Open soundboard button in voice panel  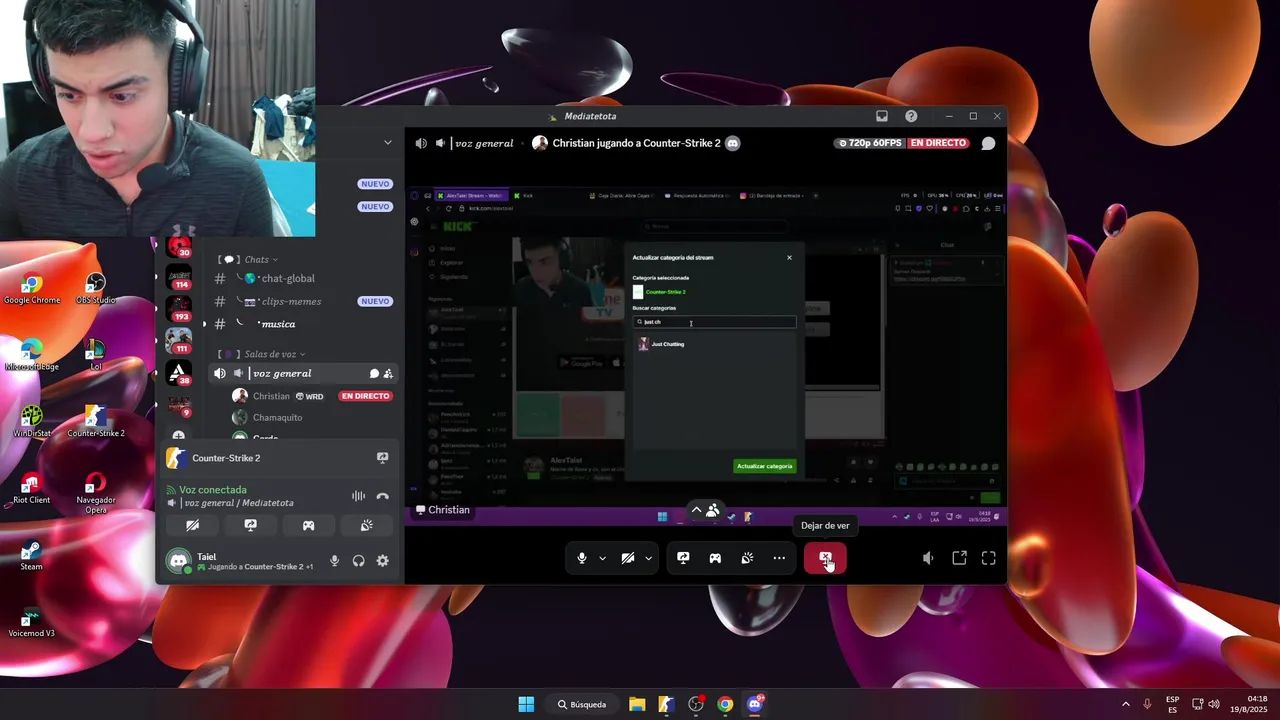click(367, 525)
